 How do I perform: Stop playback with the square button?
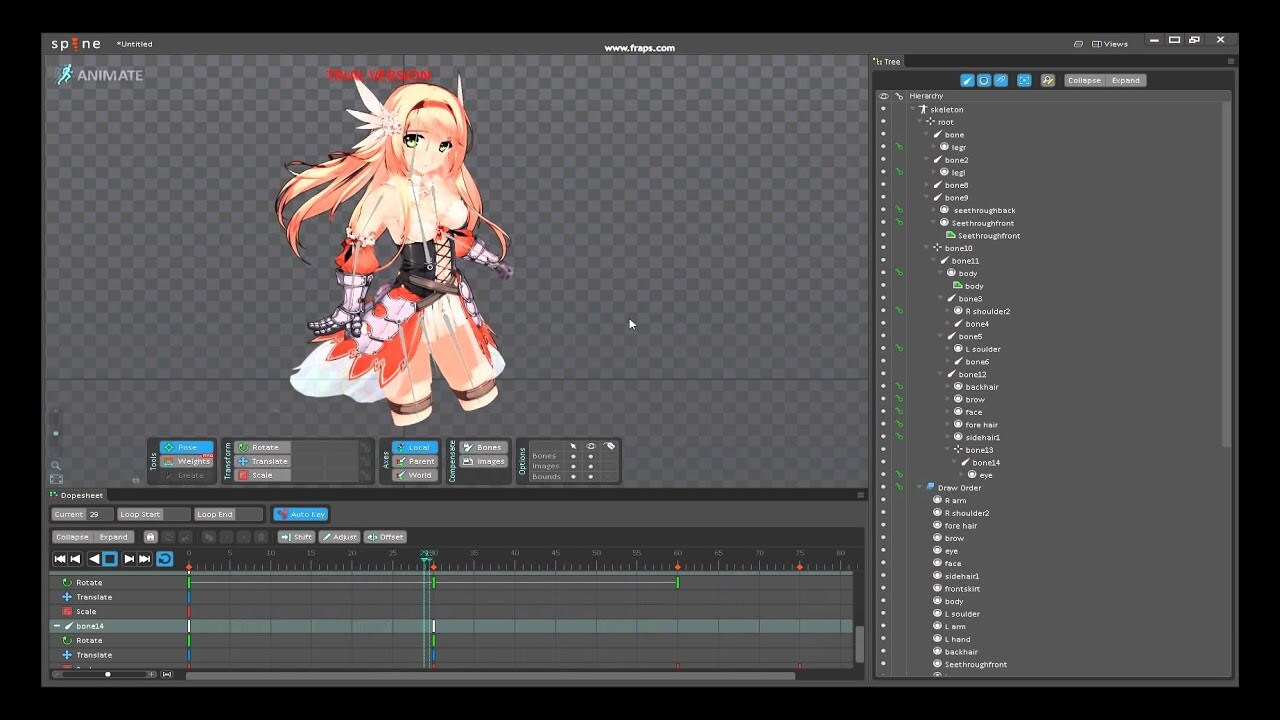tap(110, 559)
